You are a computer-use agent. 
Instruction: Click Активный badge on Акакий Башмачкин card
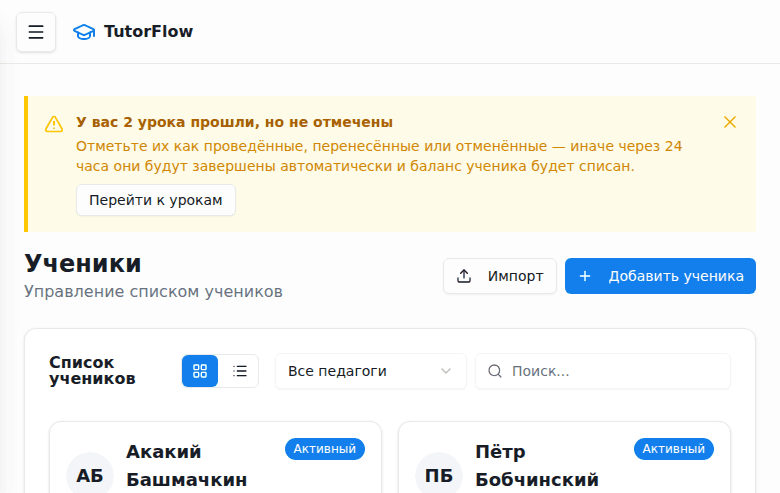[x=325, y=449]
